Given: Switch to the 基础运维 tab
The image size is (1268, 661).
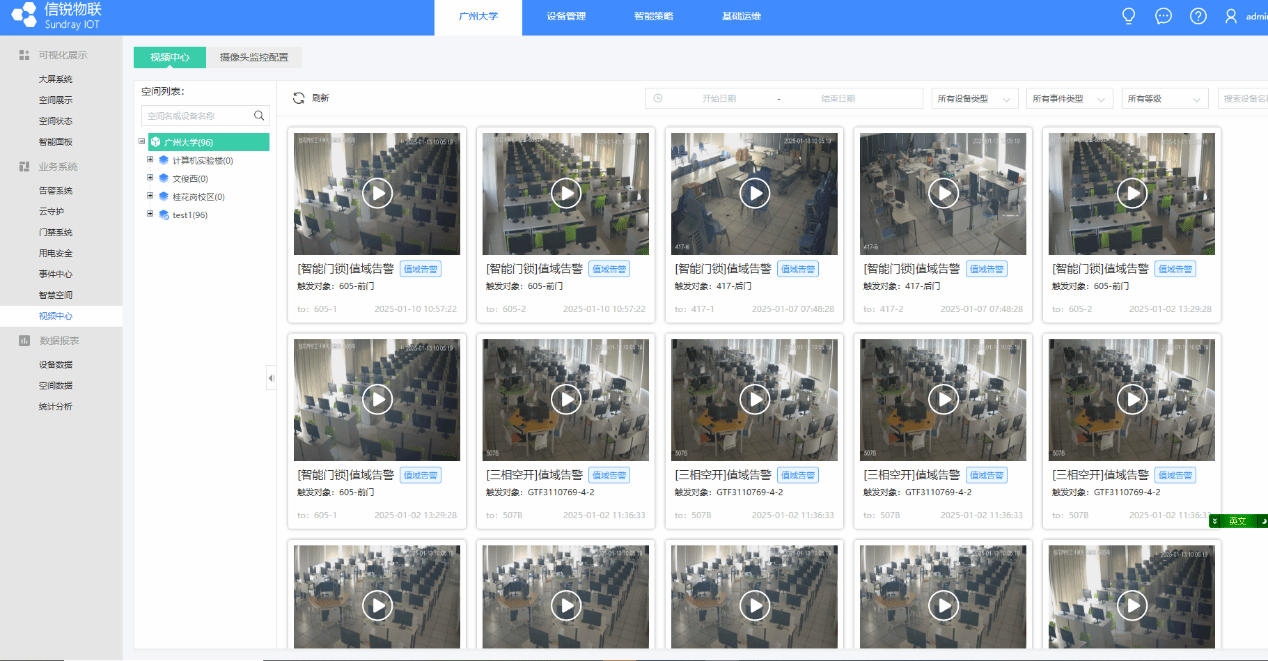Looking at the screenshot, I should coord(741,17).
